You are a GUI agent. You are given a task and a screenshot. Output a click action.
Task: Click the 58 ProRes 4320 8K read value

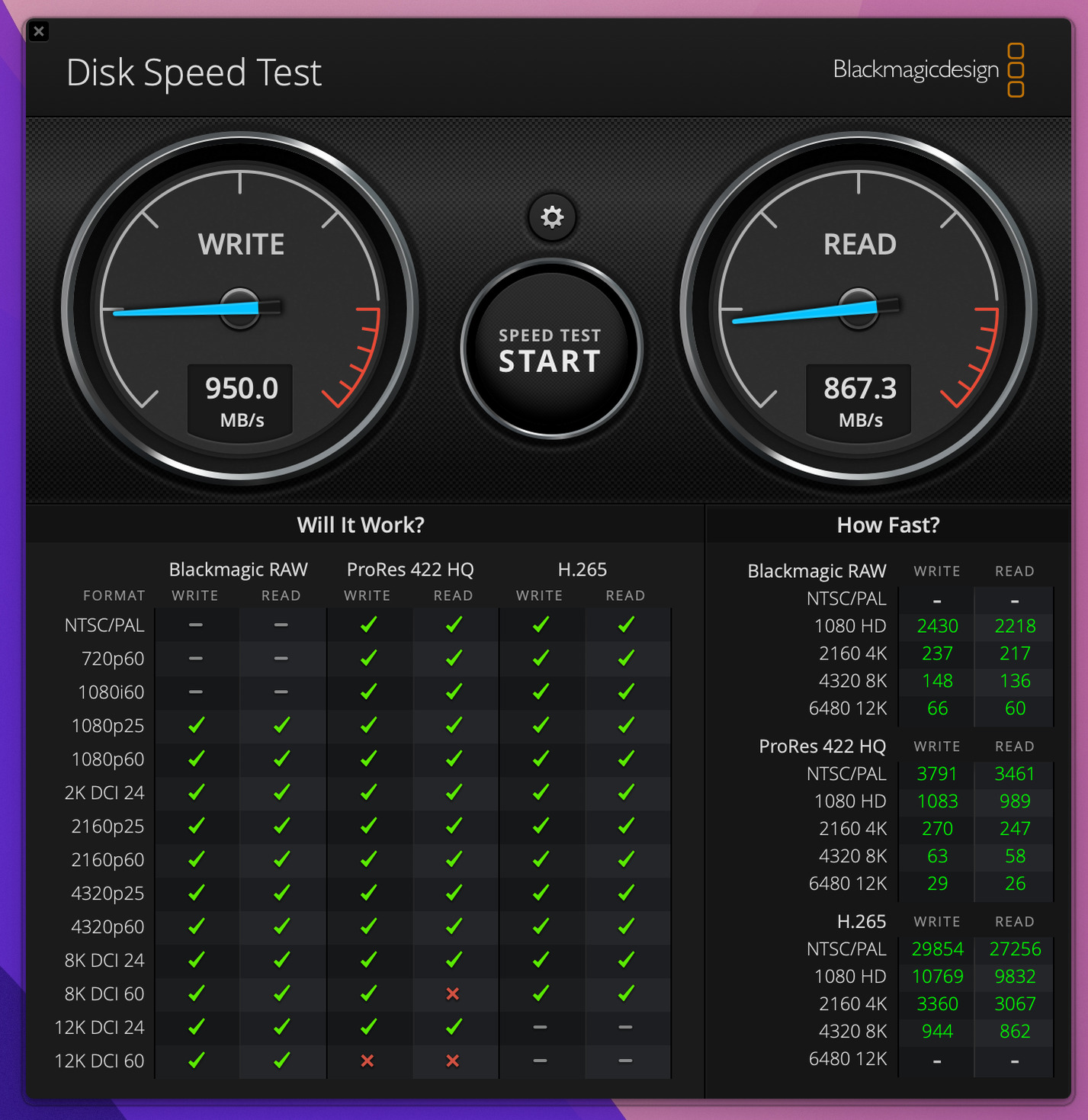1015,856
